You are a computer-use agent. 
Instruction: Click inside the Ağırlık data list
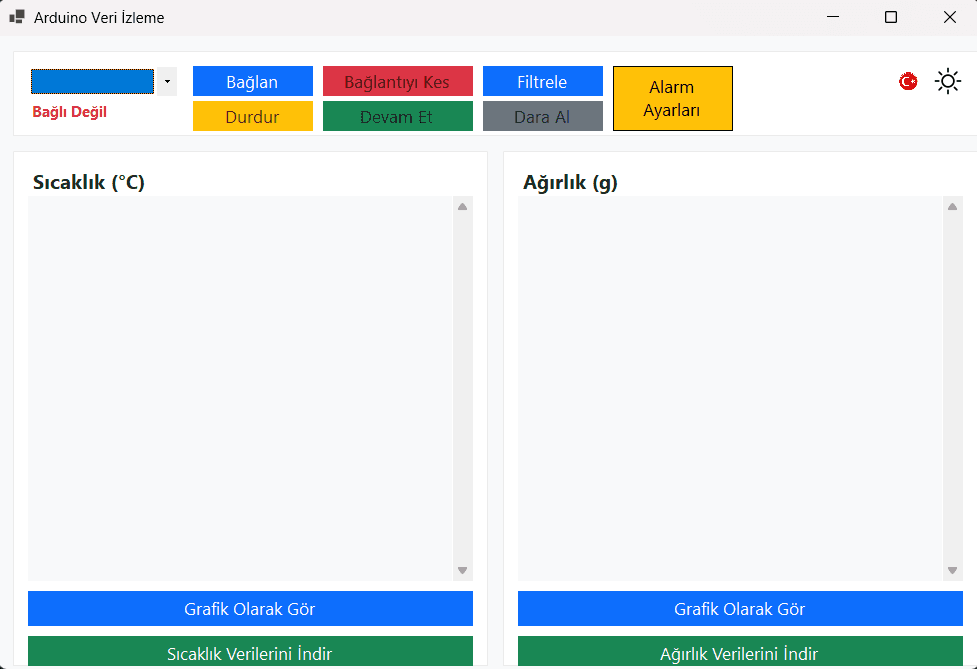tap(730, 389)
